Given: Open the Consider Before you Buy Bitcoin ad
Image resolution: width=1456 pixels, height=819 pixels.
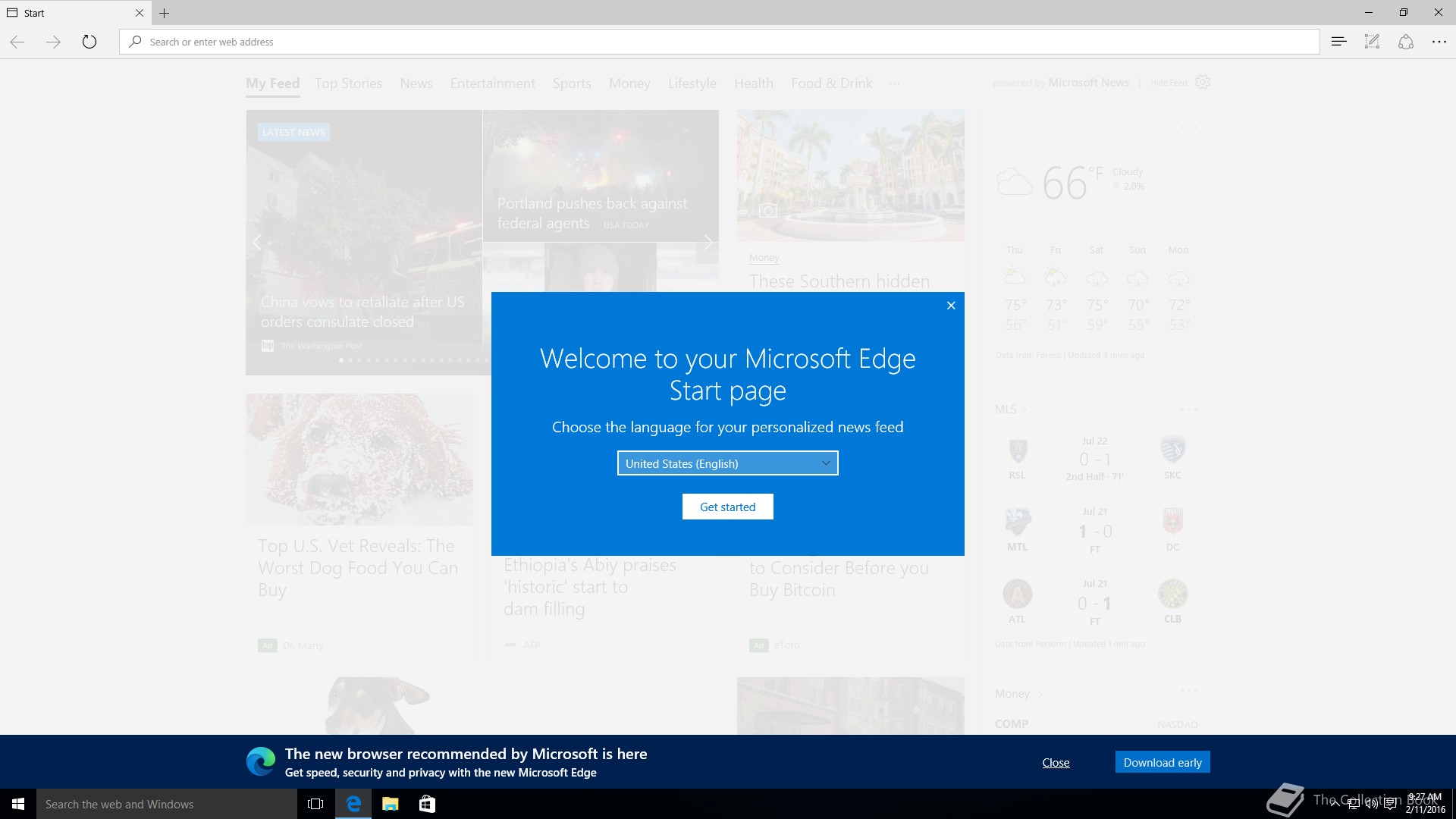Looking at the screenshot, I should [x=839, y=579].
